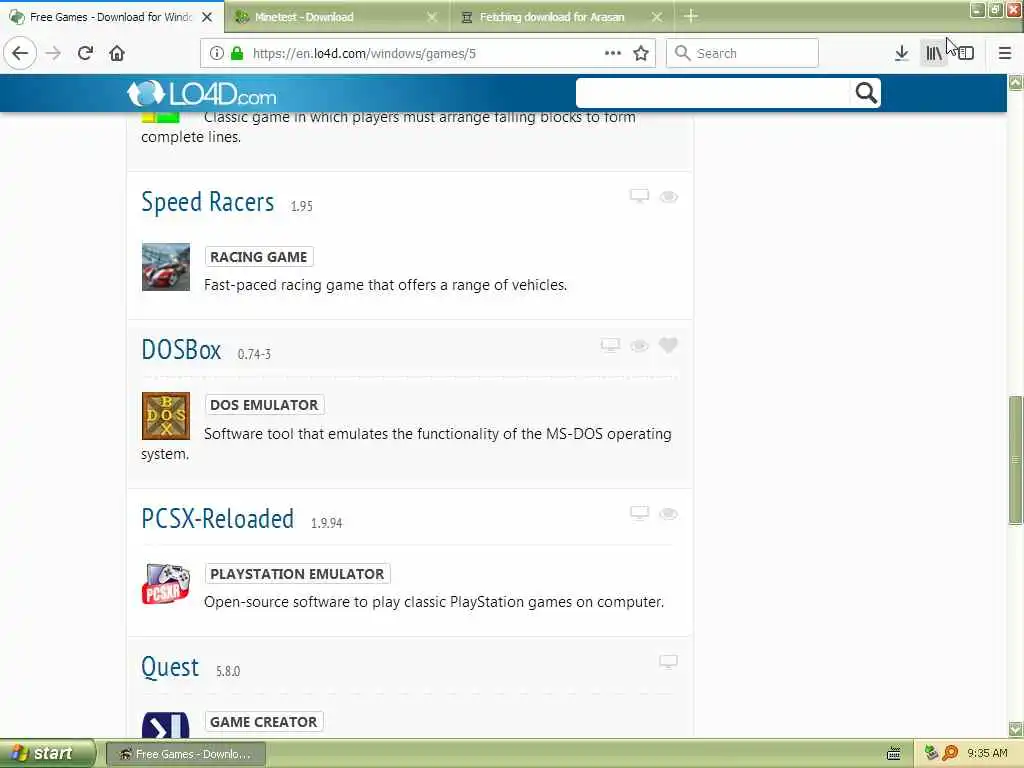The height and width of the screenshot is (768, 1024).
Task: Click the green network tray icon
Action: click(931, 753)
